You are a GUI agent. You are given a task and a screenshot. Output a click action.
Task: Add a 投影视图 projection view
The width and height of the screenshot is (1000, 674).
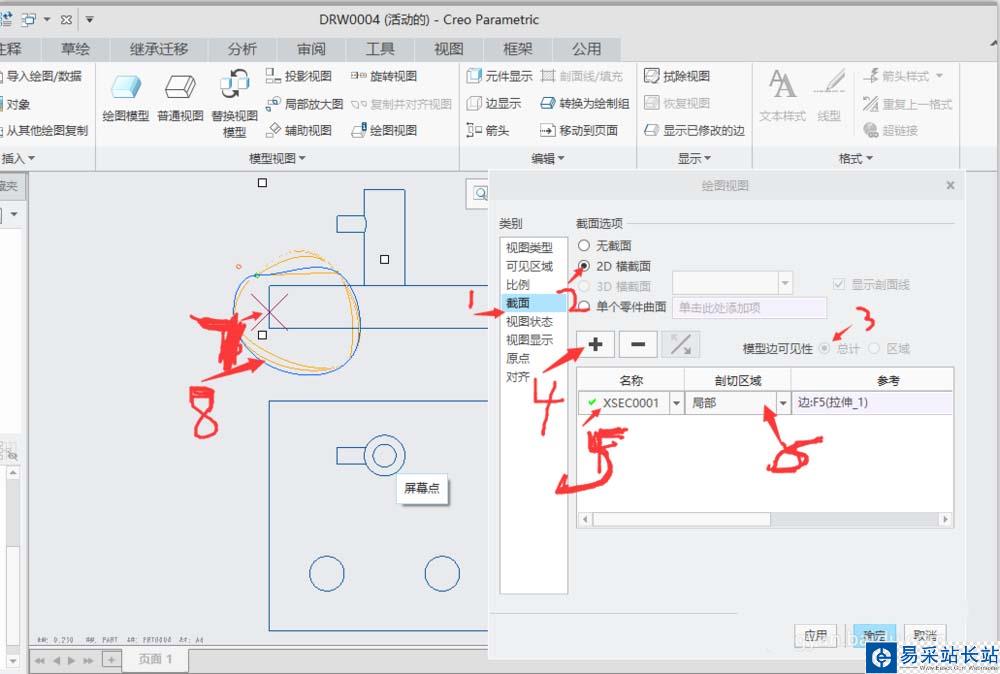(298, 76)
